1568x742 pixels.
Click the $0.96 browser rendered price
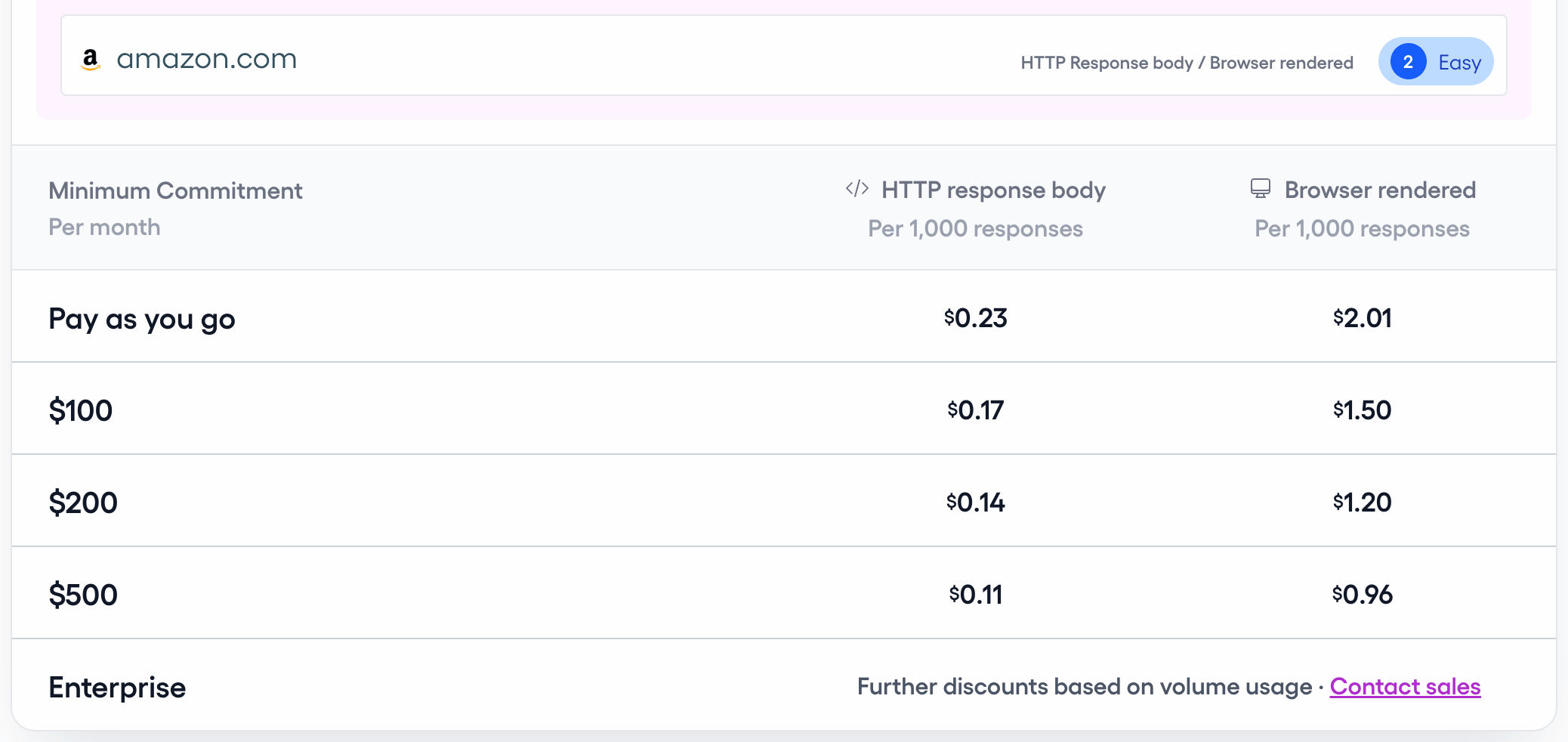1362,594
